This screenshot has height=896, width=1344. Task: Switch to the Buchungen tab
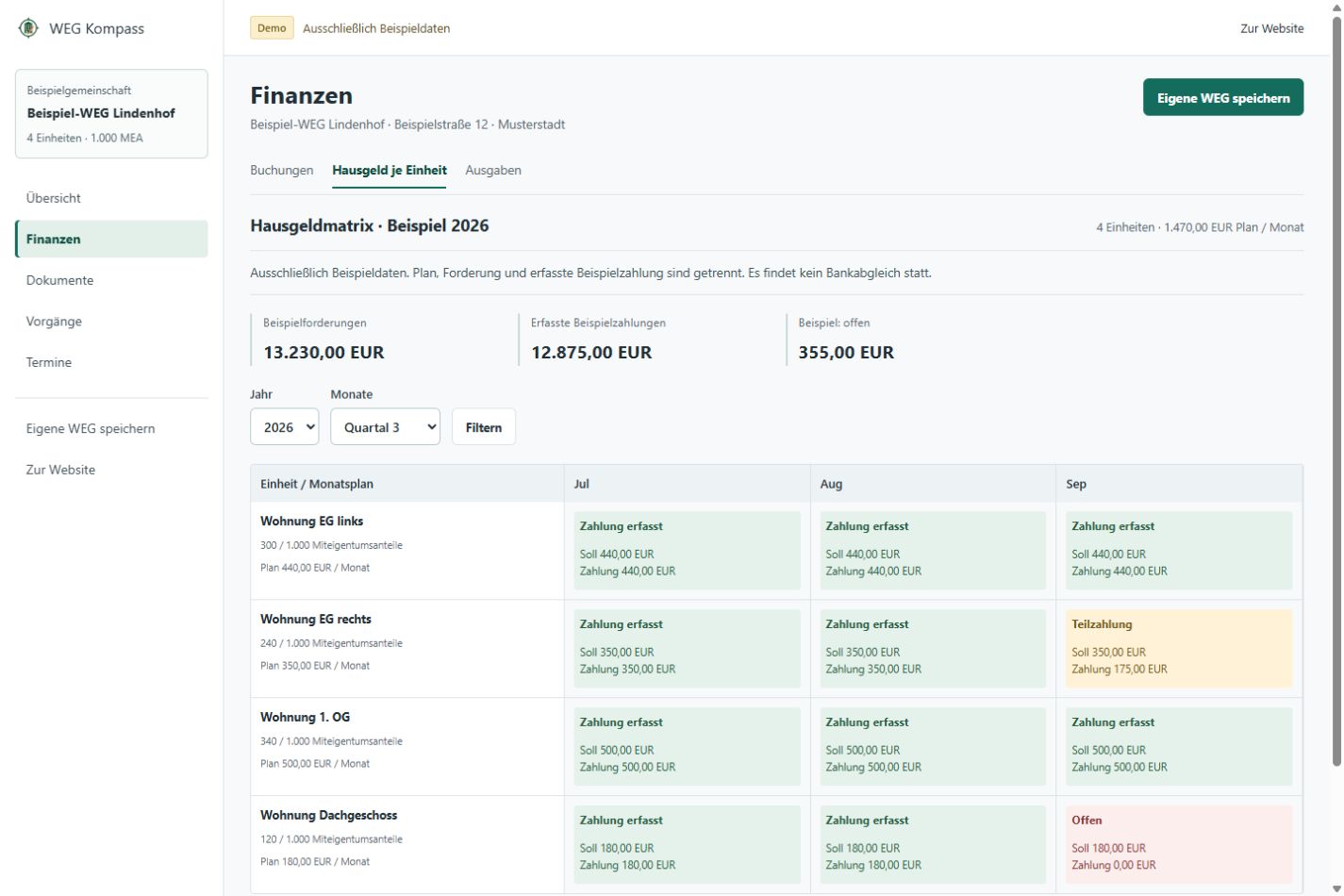[282, 171]
